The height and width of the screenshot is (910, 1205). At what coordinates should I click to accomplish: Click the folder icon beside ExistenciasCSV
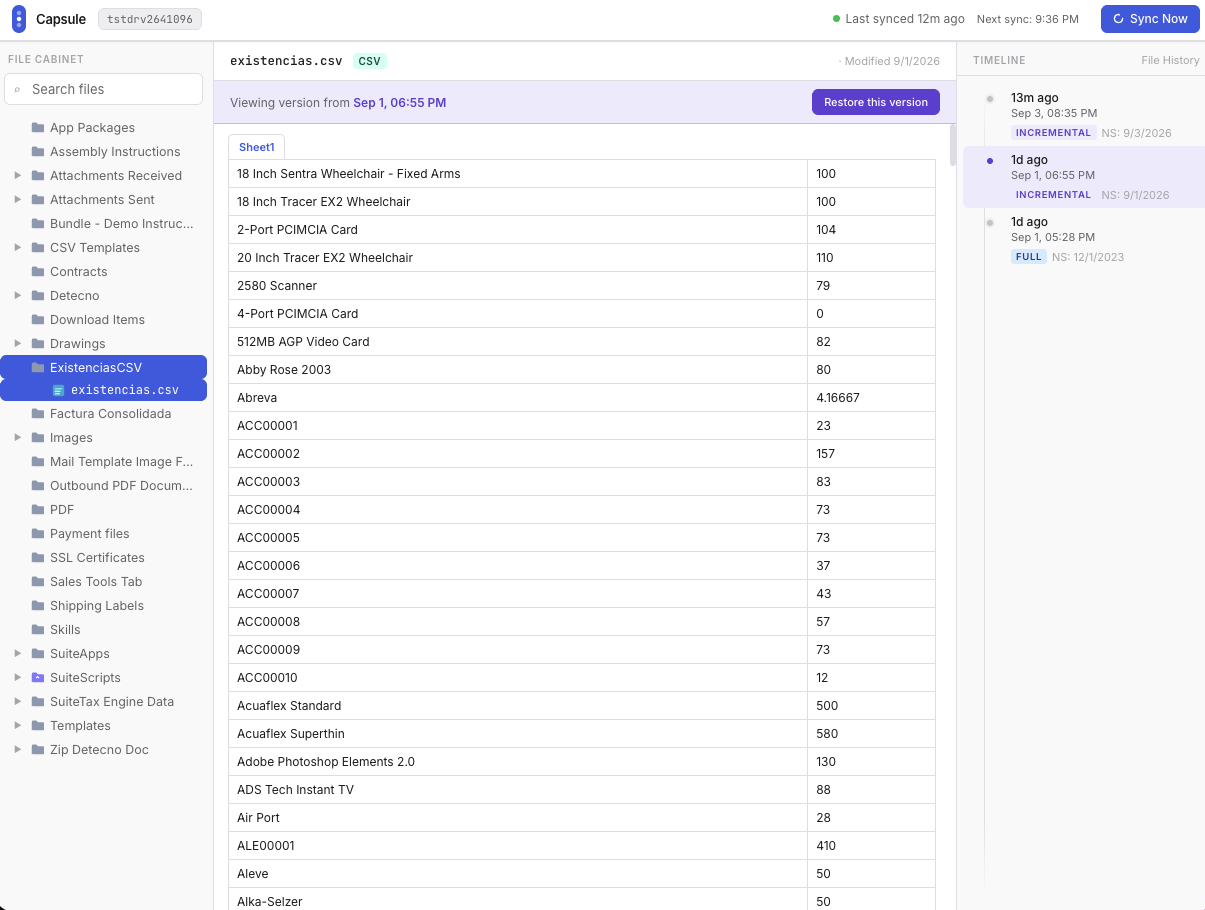tap(38, 368)
